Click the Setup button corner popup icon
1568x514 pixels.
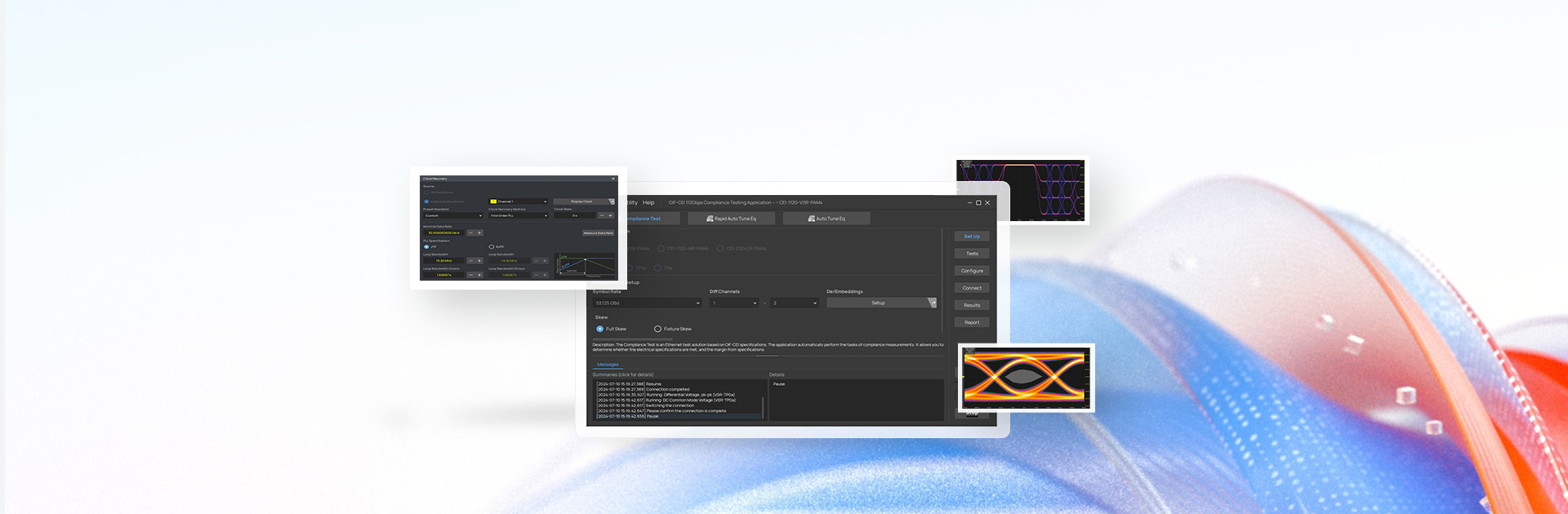[x=933, y=303]
